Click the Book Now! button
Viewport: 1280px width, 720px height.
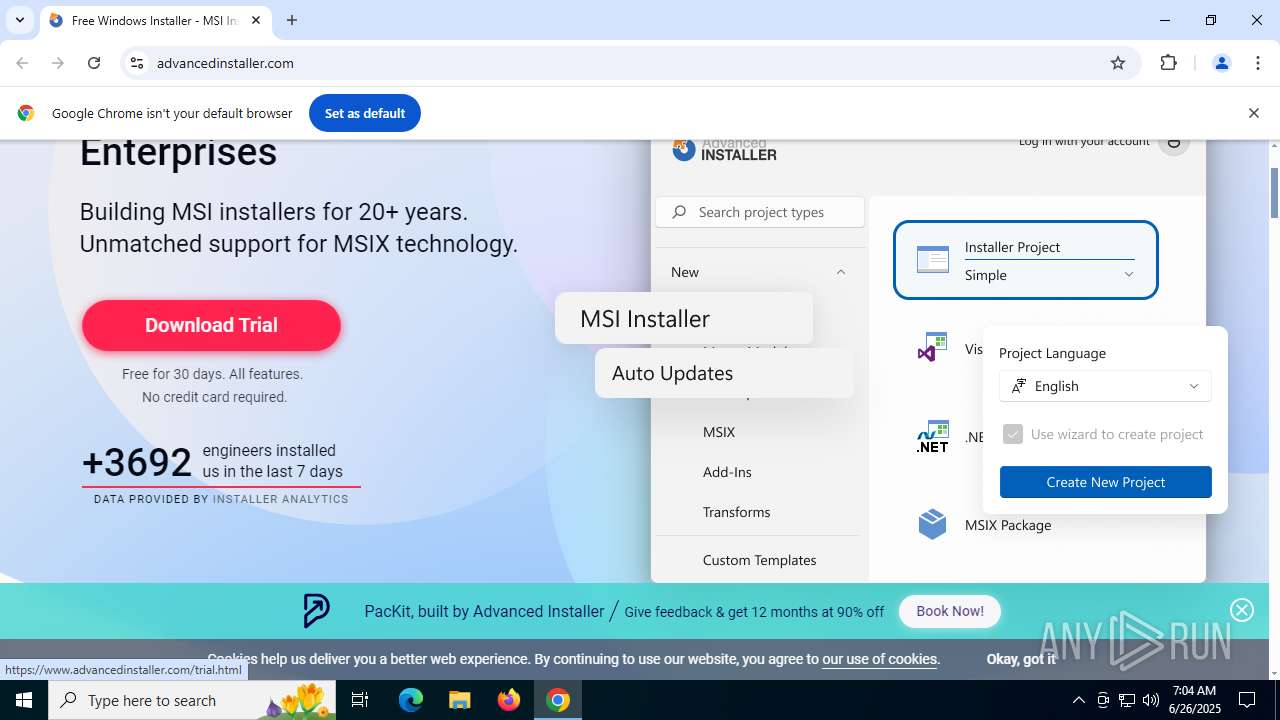coord(950,611)
